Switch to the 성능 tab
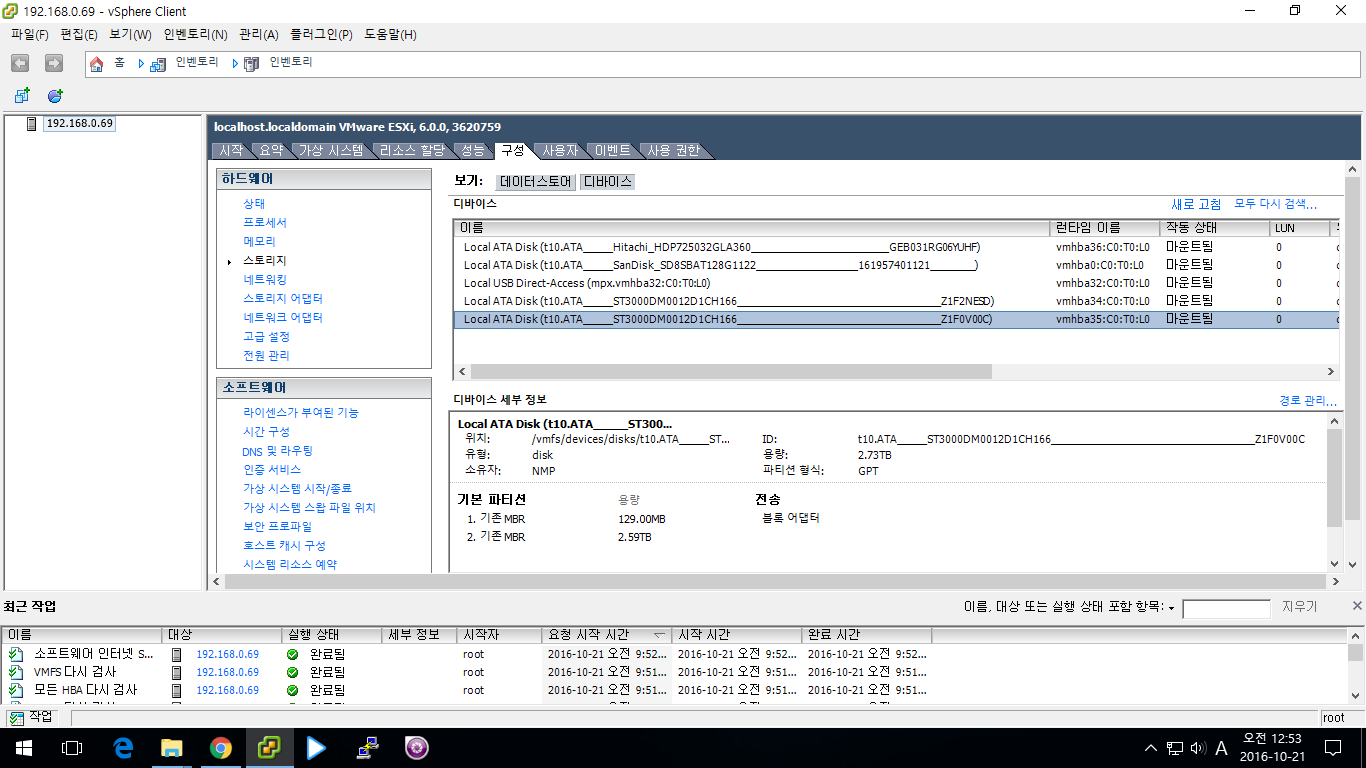The width and height of the screenshot is (1366, 768). [x=472, y=150]
